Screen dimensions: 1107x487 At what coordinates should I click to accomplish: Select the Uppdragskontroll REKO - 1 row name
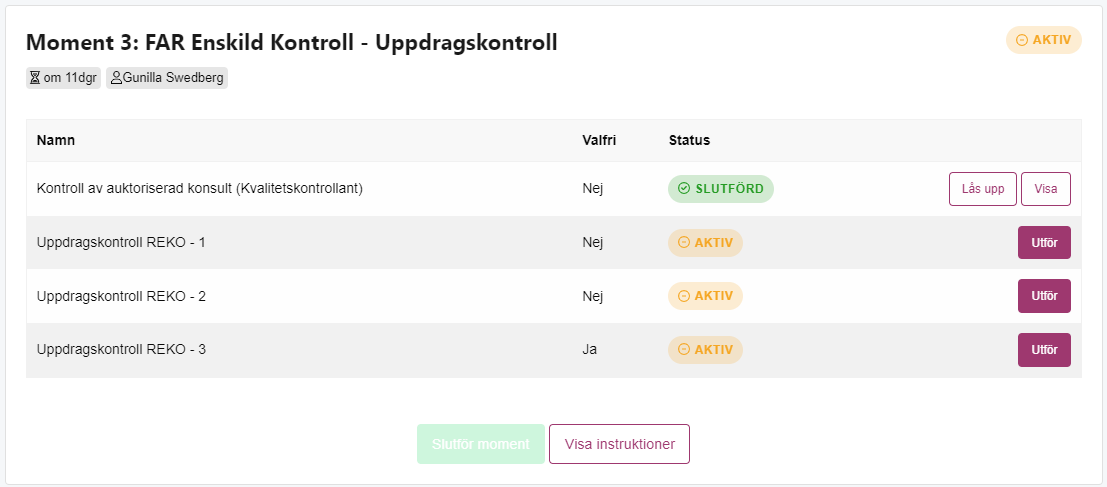coord(121,243)
